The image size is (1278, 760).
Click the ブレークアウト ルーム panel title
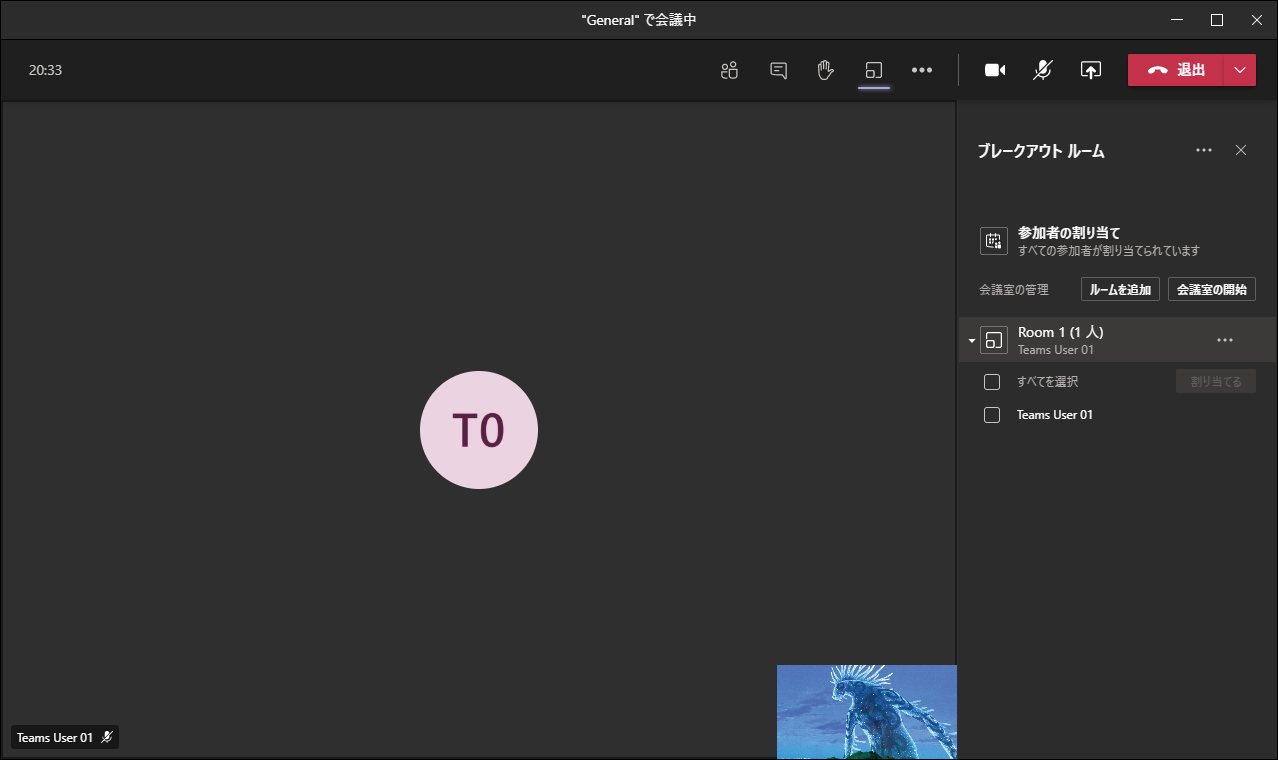click(x=1041, y=151)
